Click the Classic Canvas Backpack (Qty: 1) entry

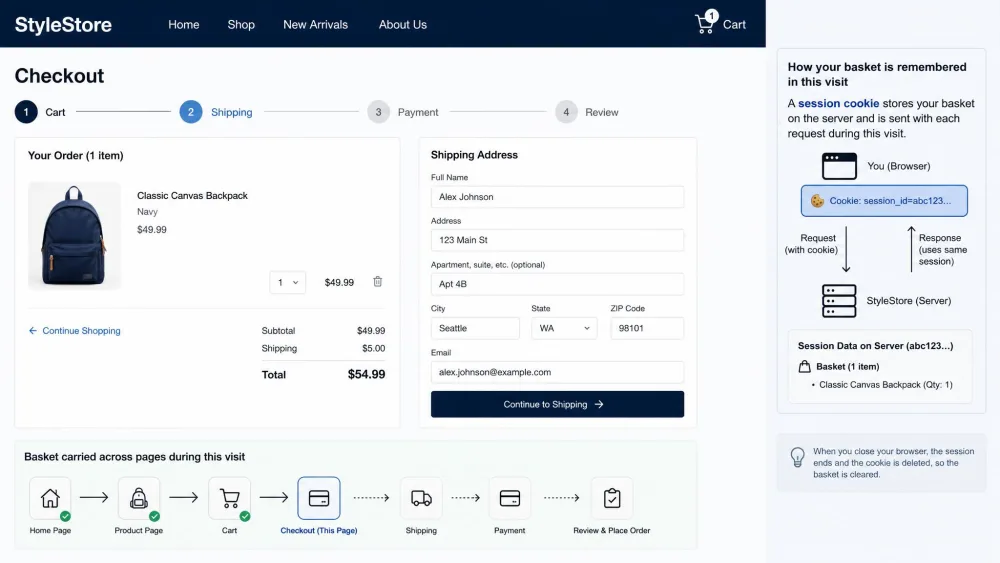tap(885, 384)
